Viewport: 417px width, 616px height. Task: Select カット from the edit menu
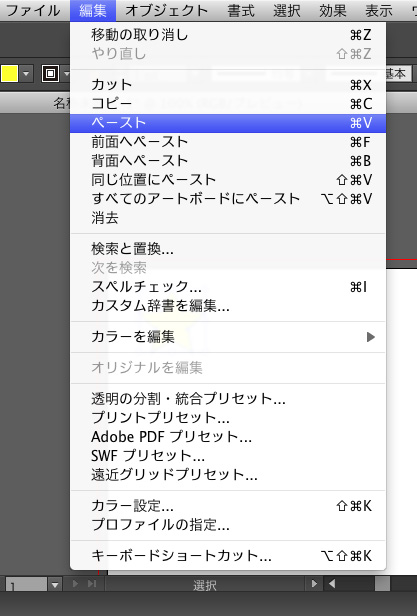228,85
